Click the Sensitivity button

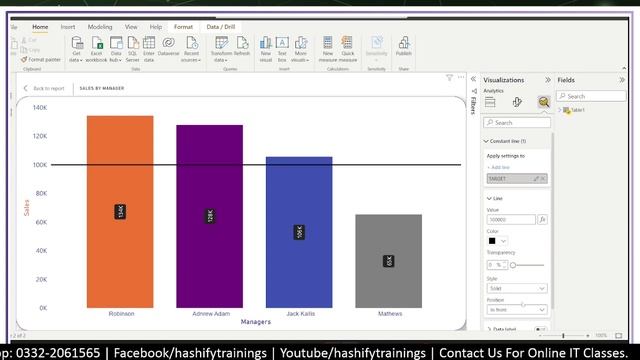tap(376, 49)
